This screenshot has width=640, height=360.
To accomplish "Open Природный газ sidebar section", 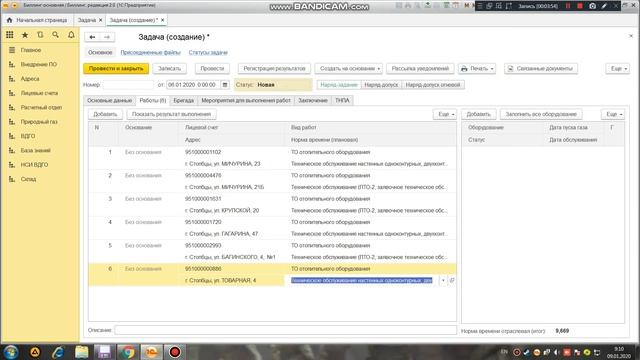I will [x=39, y=121].
